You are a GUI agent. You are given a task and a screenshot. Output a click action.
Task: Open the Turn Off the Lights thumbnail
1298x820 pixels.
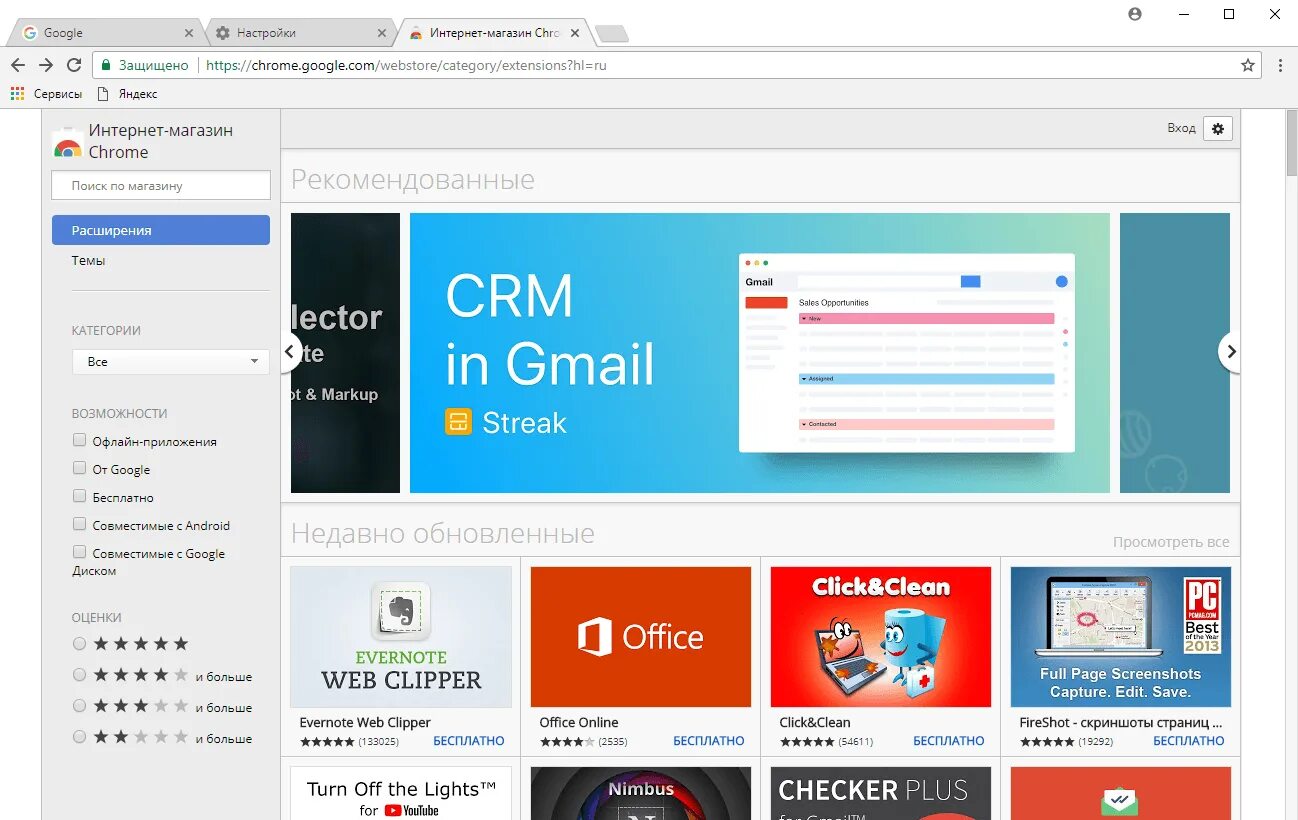pos(401,793)
